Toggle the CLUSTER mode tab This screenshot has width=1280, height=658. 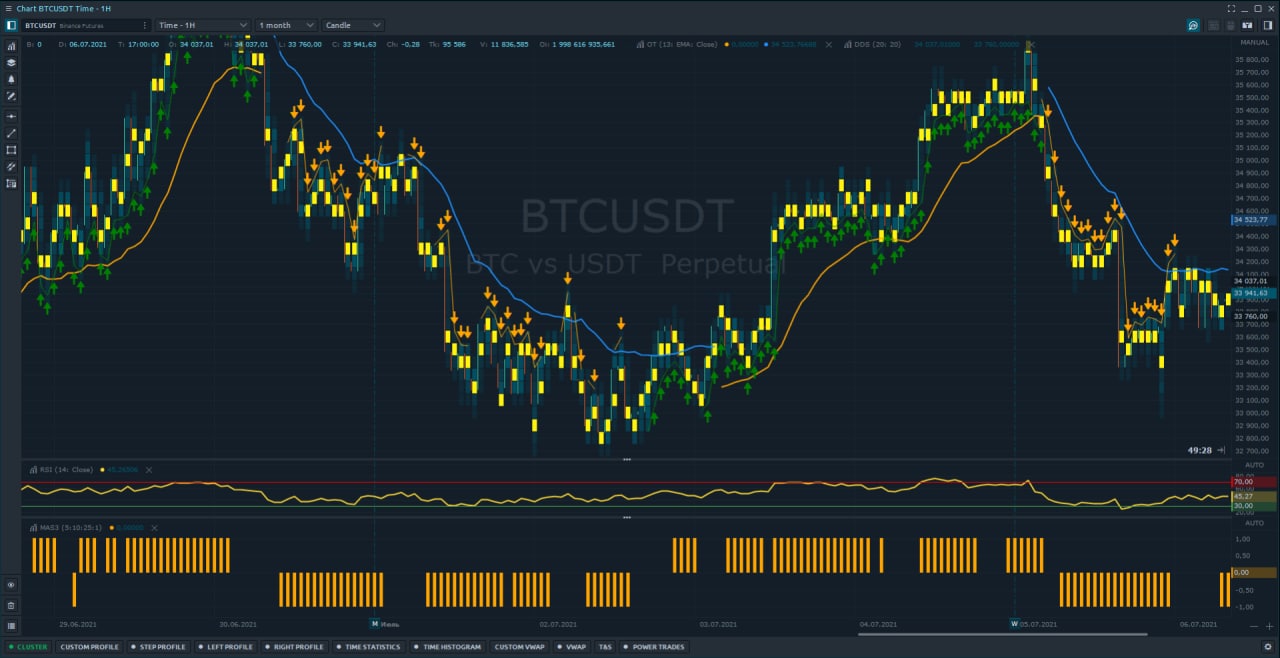click(x=28, y=647)
